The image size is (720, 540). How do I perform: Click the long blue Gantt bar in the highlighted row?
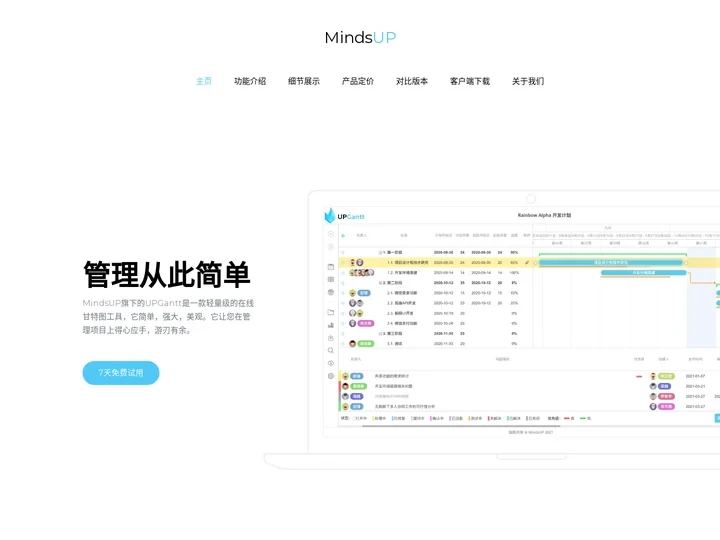(611, 263)
